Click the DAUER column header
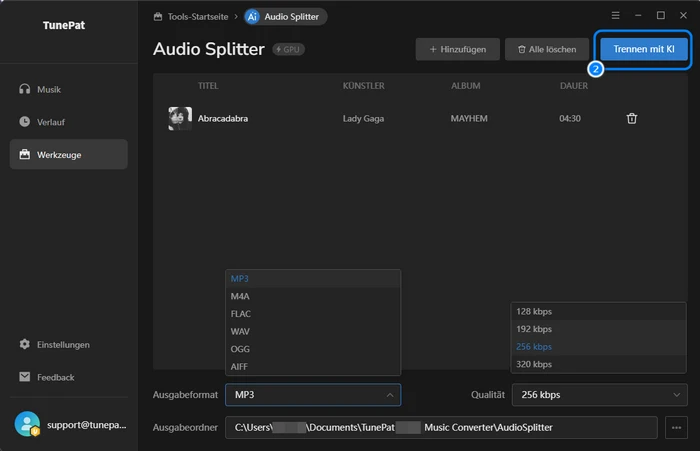Screen dimensions: 700x451 (x=574, y=86)
